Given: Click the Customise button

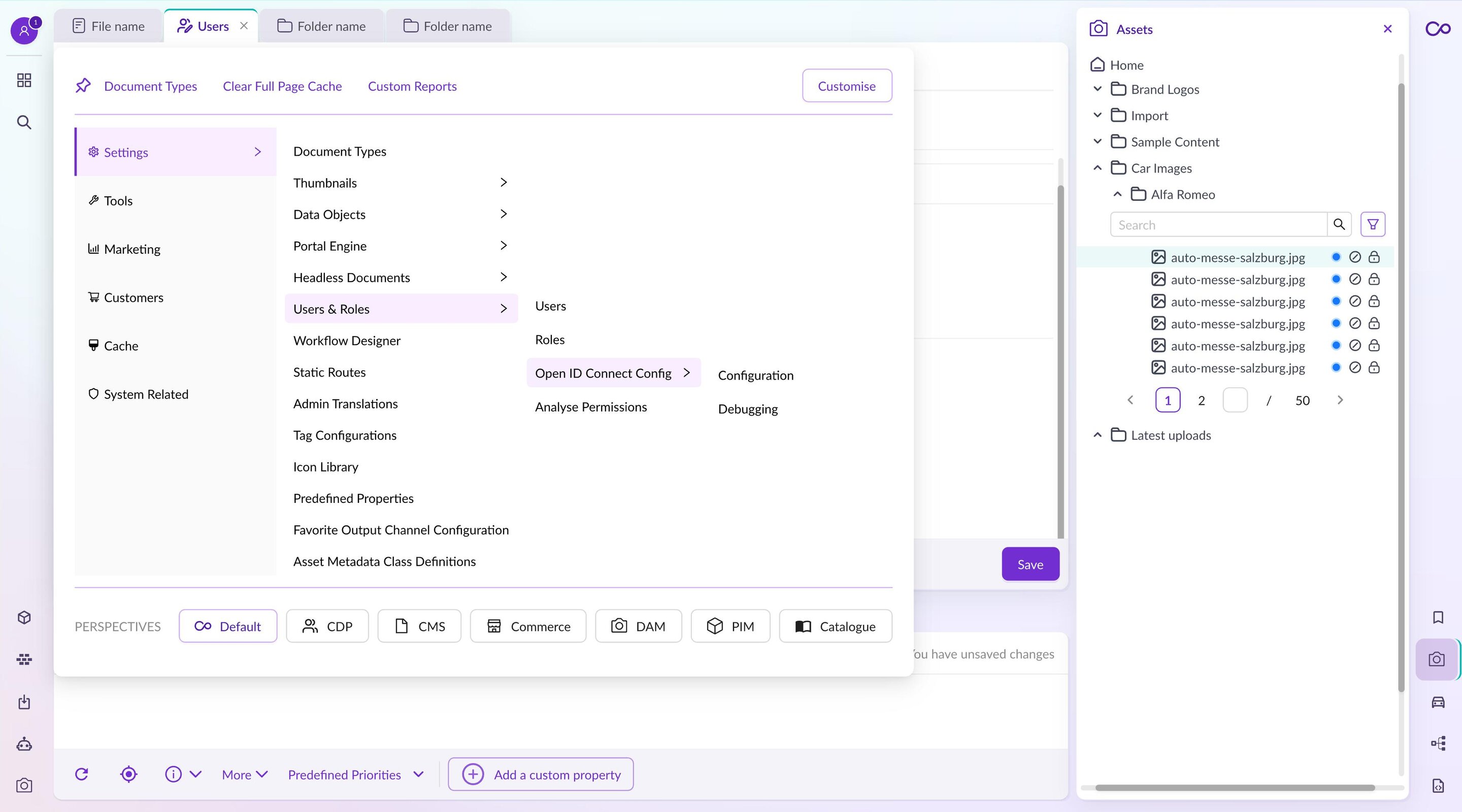Looking at the screenshot, I should point(847,86).
